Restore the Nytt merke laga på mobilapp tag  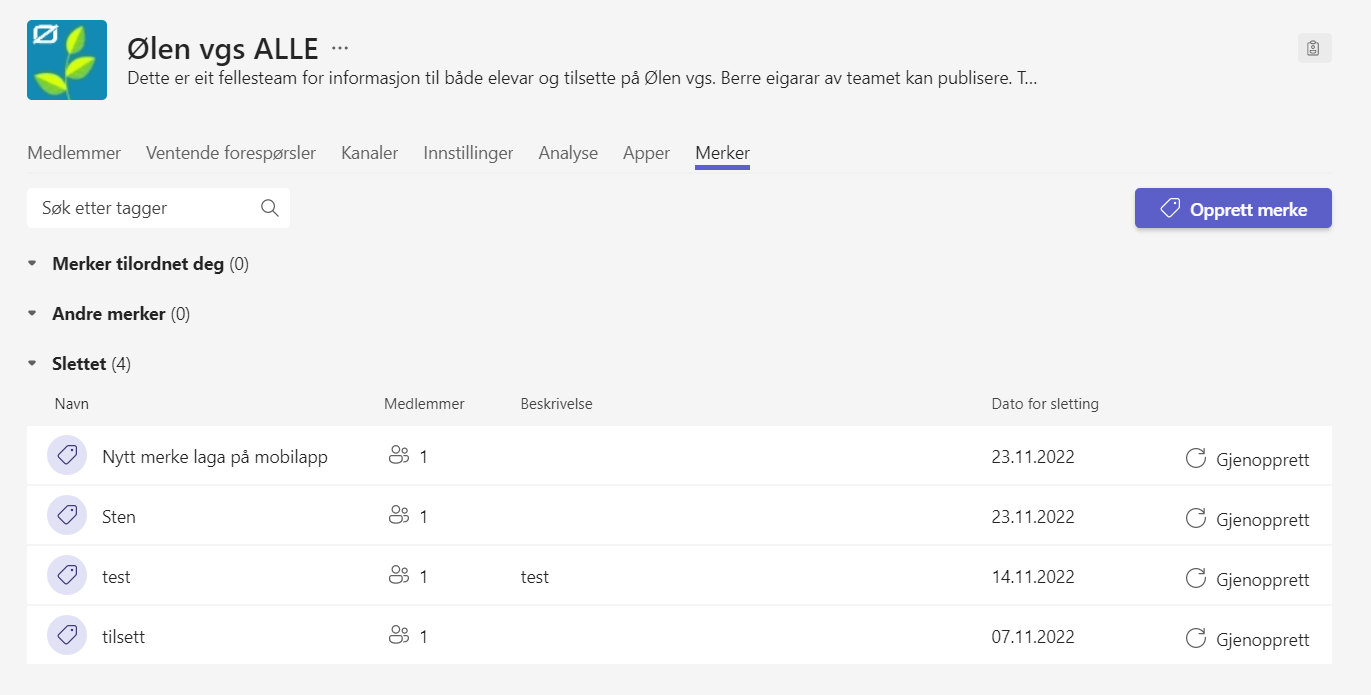click(x=1248, y=460)
